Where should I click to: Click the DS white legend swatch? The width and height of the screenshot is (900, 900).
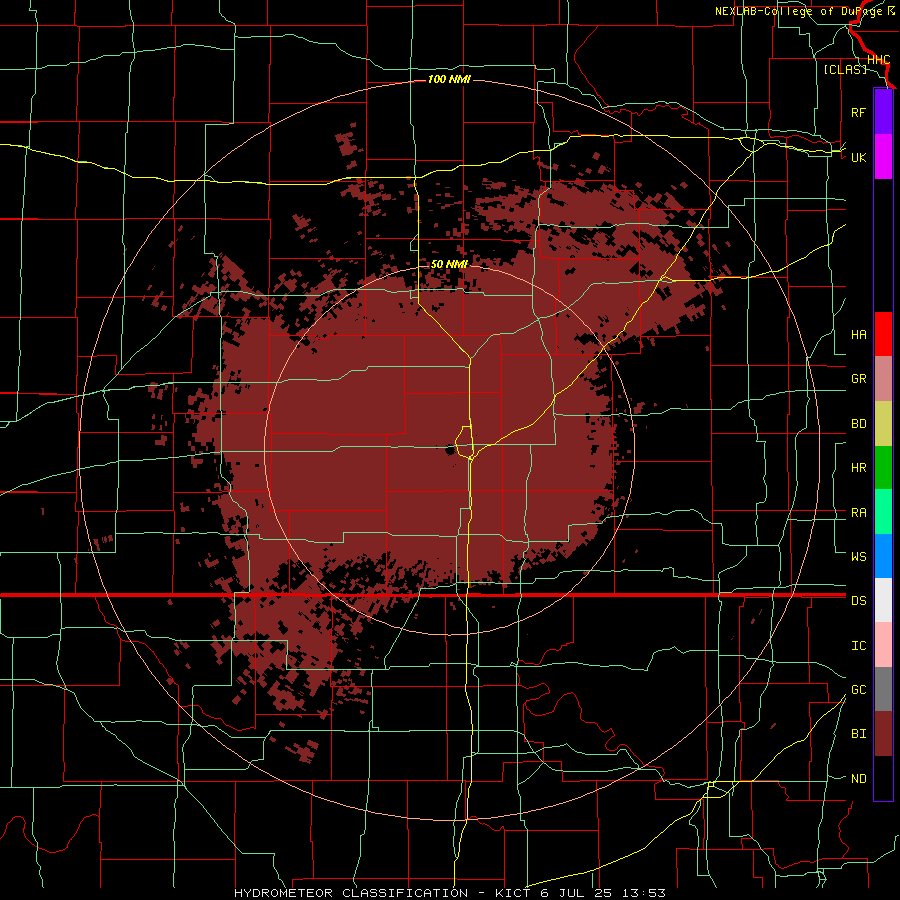[x=883, y=600]
